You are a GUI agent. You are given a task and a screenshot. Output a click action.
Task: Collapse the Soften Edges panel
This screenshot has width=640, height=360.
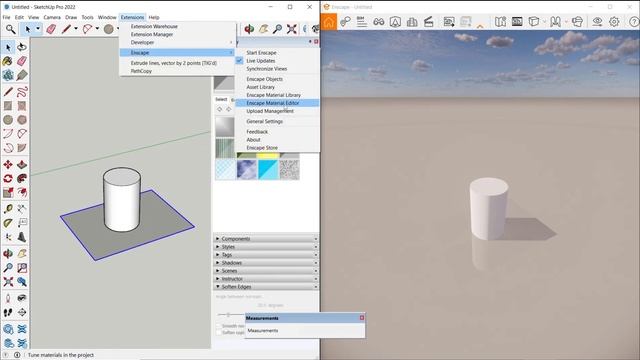[x=266, y=287]
